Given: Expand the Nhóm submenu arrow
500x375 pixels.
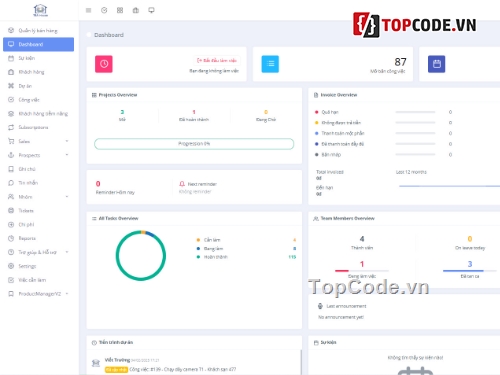Looking at the screenshot, I should click(67, 197).
